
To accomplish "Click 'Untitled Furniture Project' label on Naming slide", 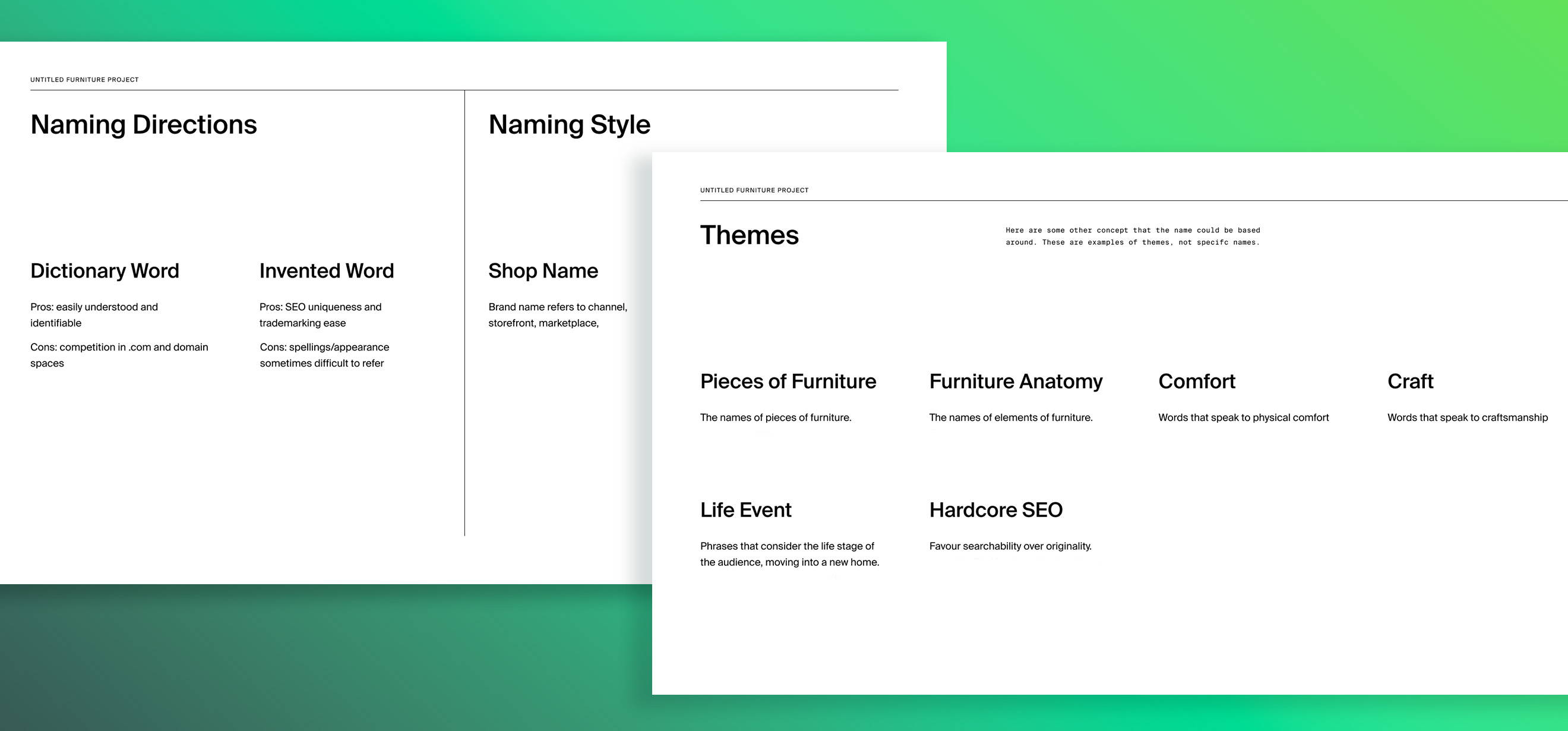I will tap(84, 80).
